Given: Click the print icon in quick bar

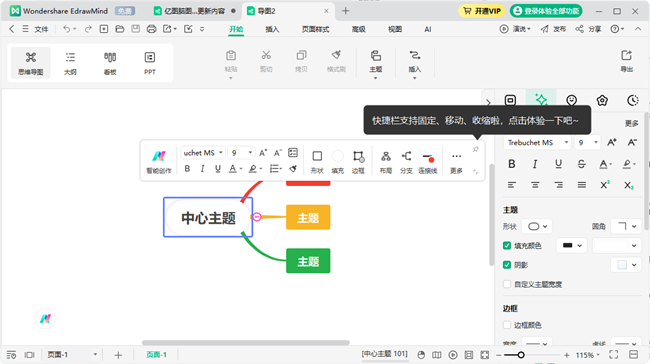Looking at the screenshot, I should (x=151, y=29).
